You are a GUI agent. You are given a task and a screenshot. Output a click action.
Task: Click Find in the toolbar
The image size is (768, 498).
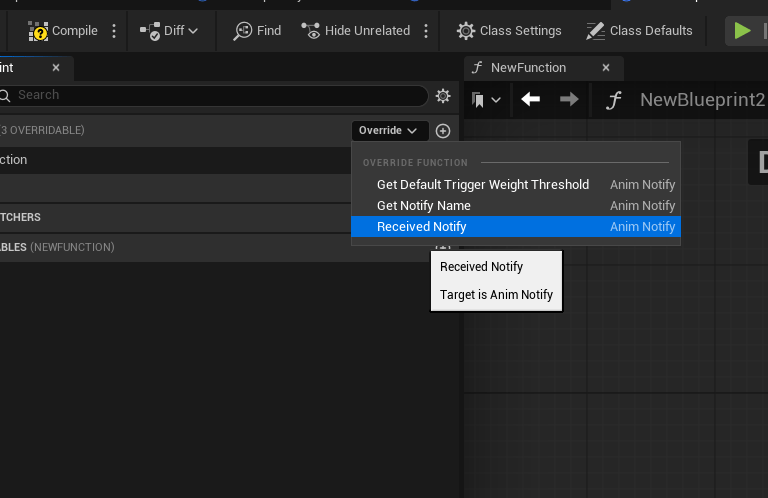click(257, 31)
